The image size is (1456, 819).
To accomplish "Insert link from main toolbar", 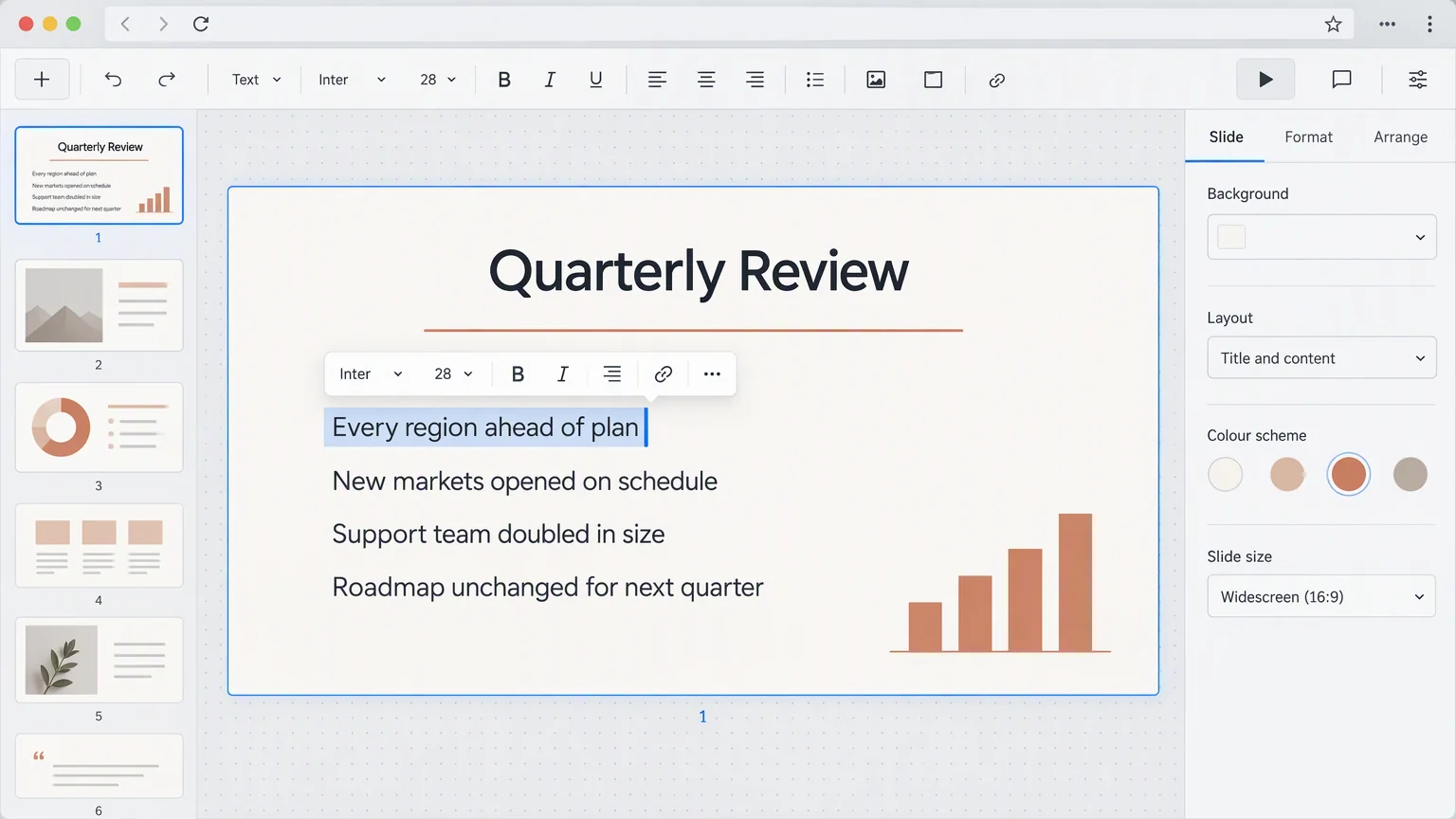I will pyautogui.click(x=996, y=80).
